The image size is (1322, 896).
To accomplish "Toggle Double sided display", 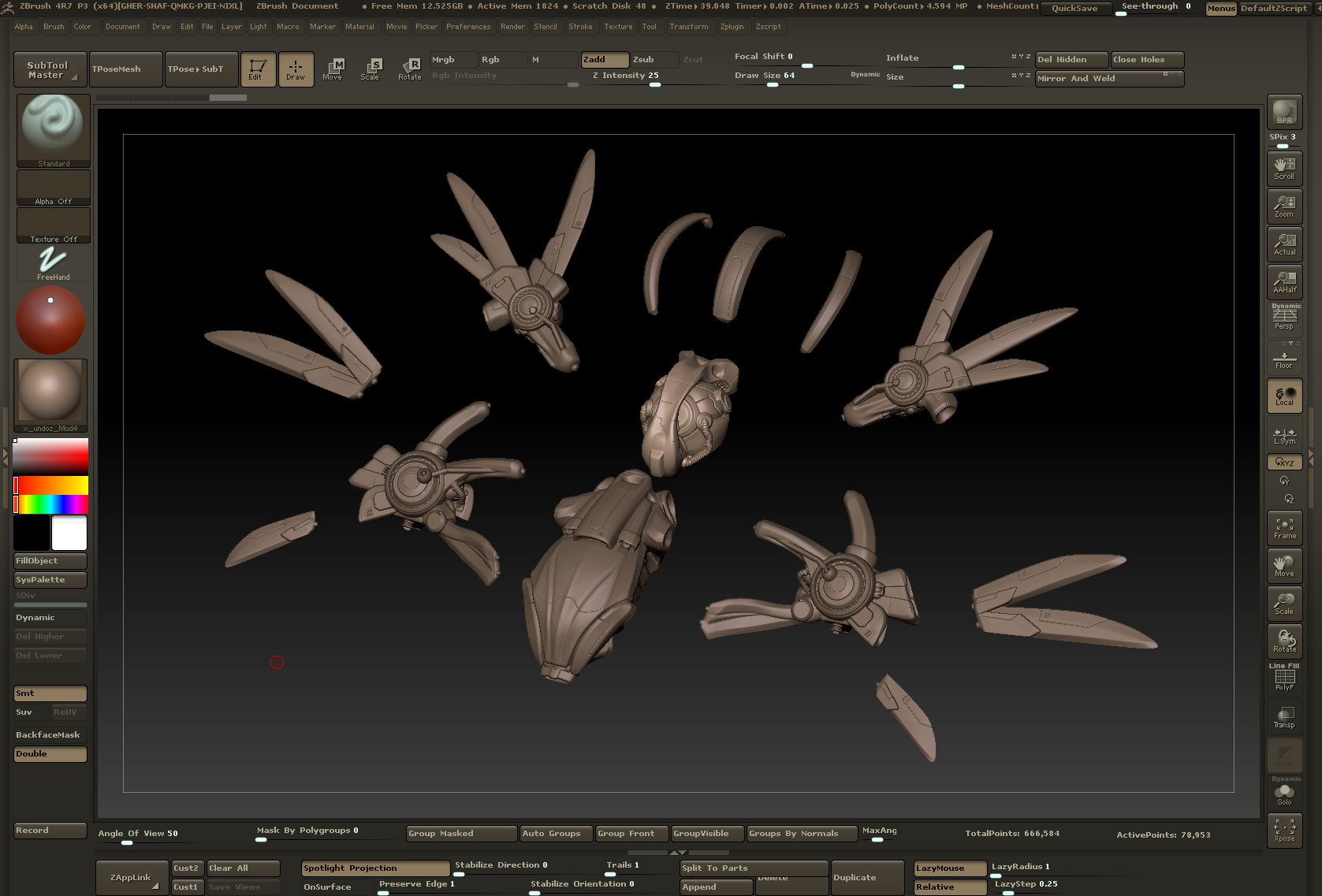I will click(x=50, y=754).
